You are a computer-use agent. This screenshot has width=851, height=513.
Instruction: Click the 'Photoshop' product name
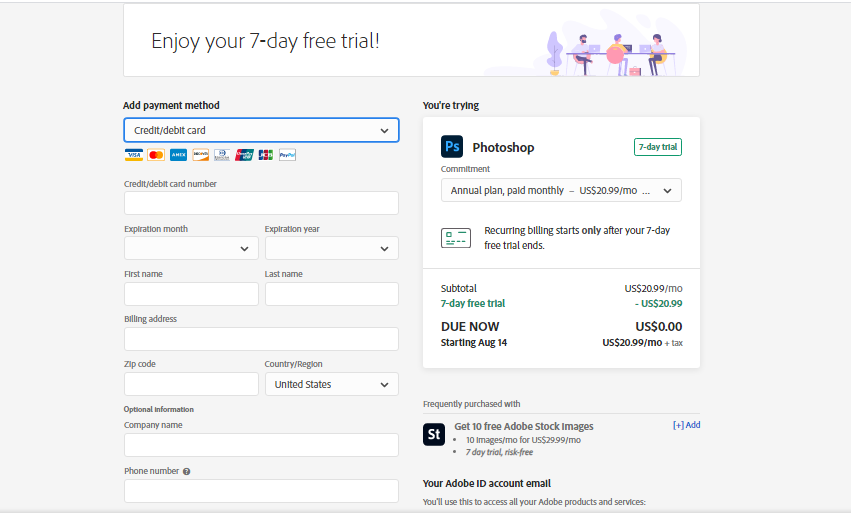click(503, 148)
